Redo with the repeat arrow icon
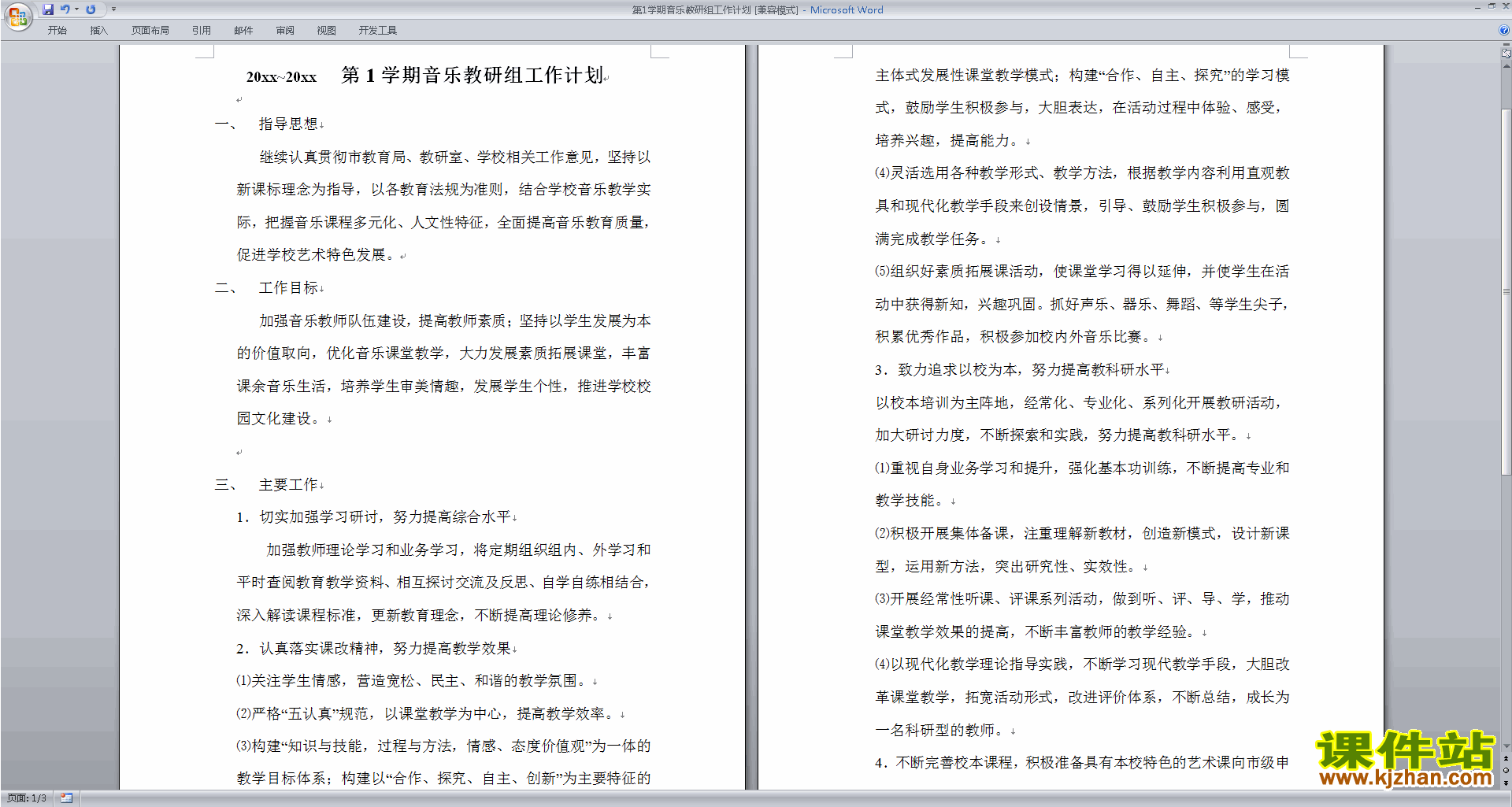Screen dimensions: 1512x807 (x=91, y=9)
